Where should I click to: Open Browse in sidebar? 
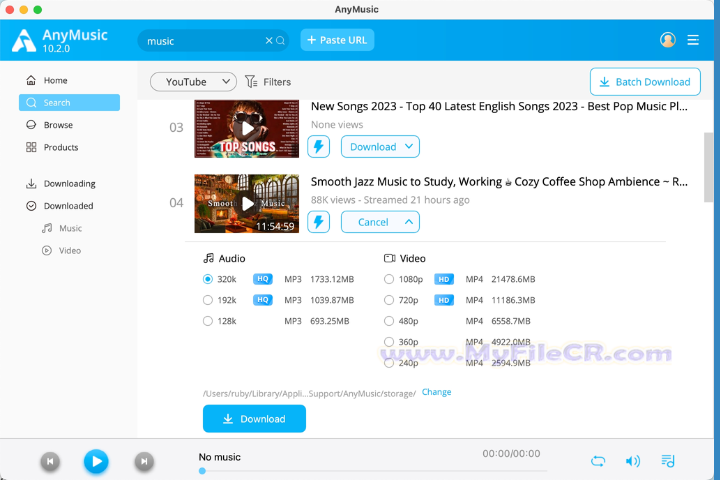click(69, 125)
